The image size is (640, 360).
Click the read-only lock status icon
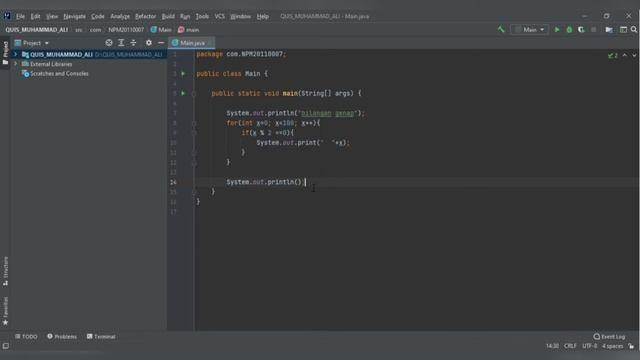(x=631, y=346)
